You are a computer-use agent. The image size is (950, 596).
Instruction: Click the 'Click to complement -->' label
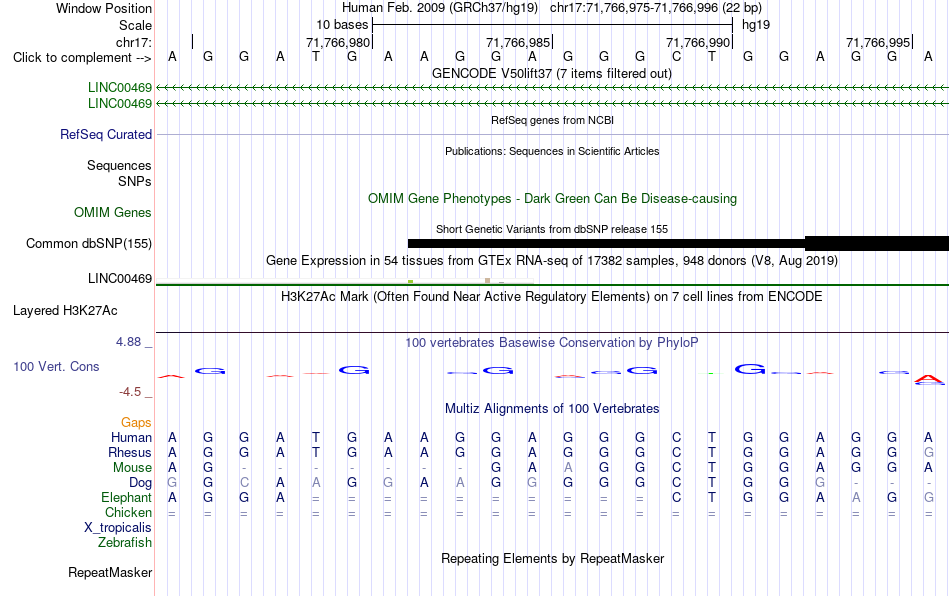(x=82, y=58)
